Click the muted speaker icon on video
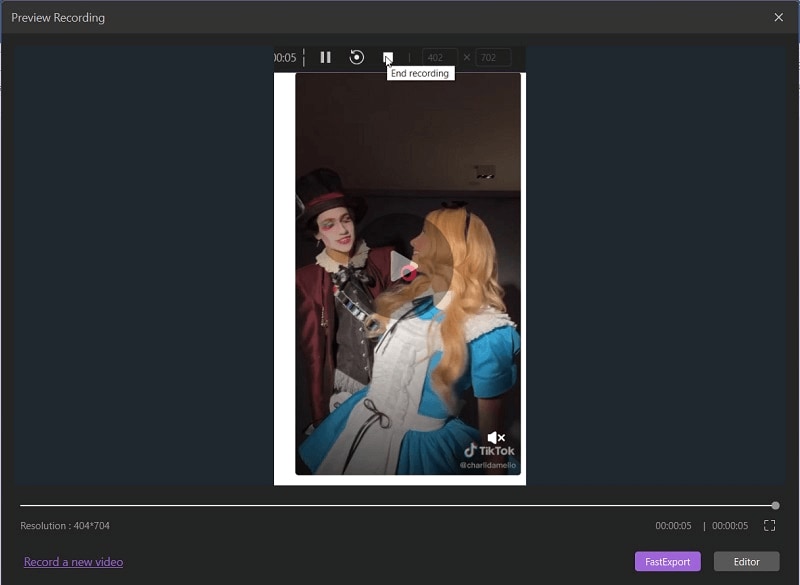 496,438
